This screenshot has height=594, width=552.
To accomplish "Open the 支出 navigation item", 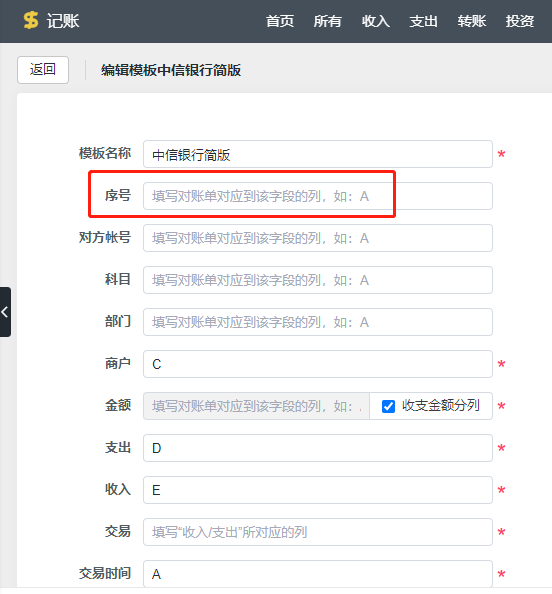I will [424, 21].
